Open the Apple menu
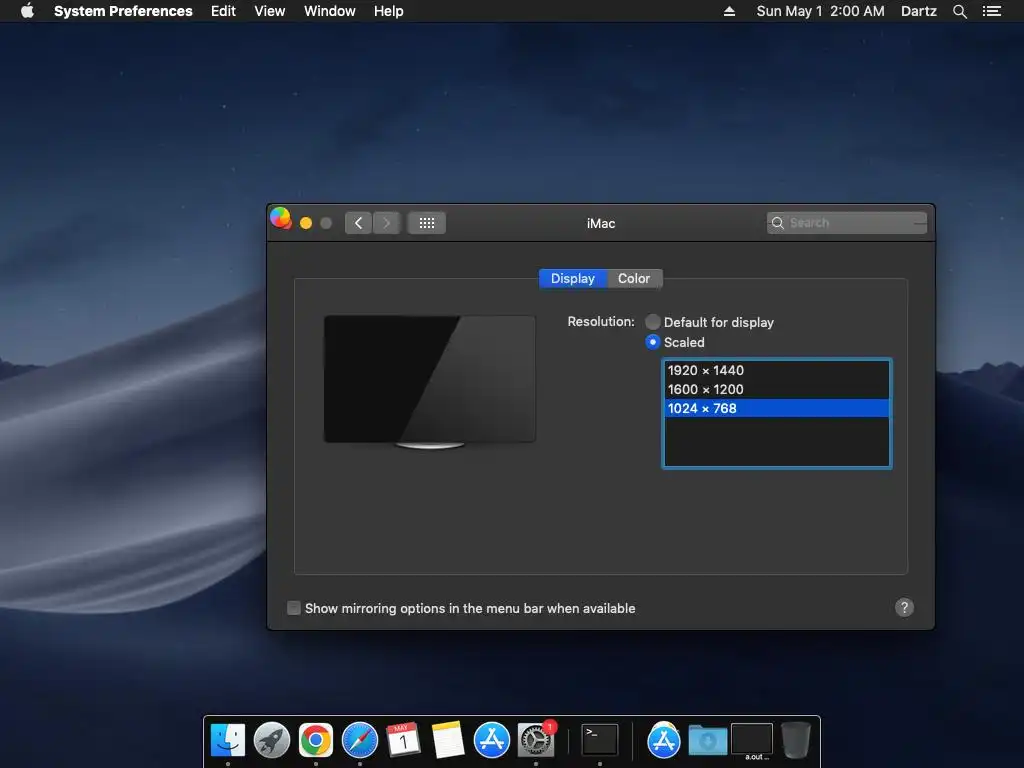1024x768 pixels. [27, 11]
